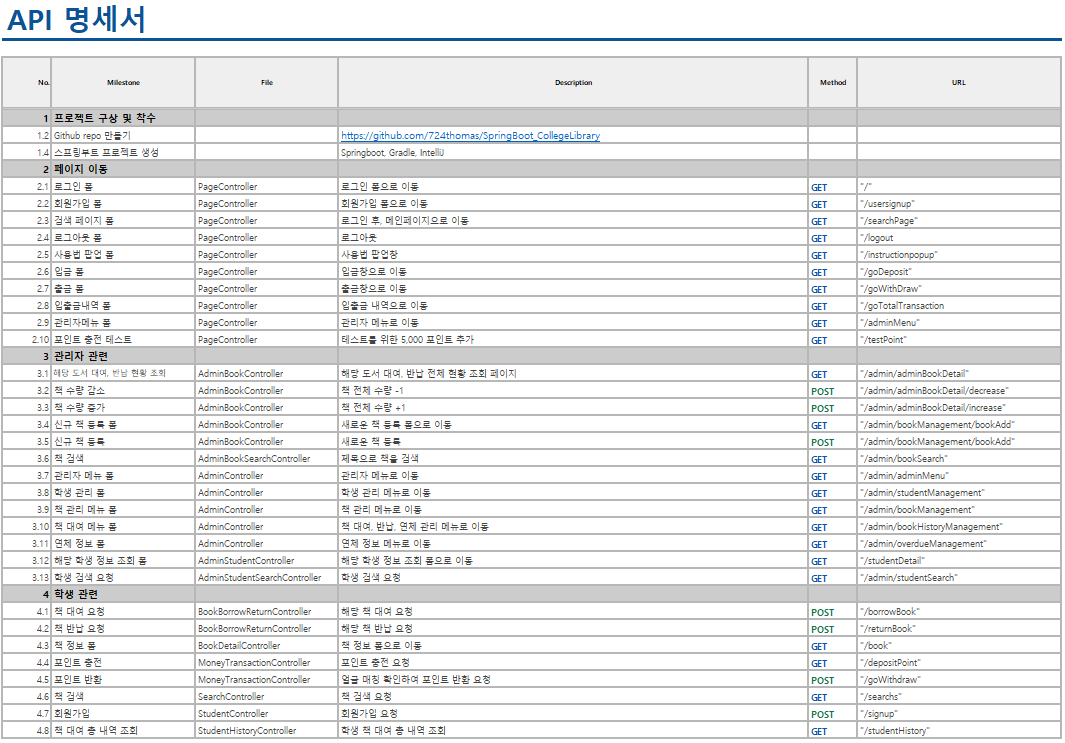Image resolution: width=1065 pixels, height=743 pixels.
Task: Click the "/testPoint" URL cell
Action: (958, 340)
